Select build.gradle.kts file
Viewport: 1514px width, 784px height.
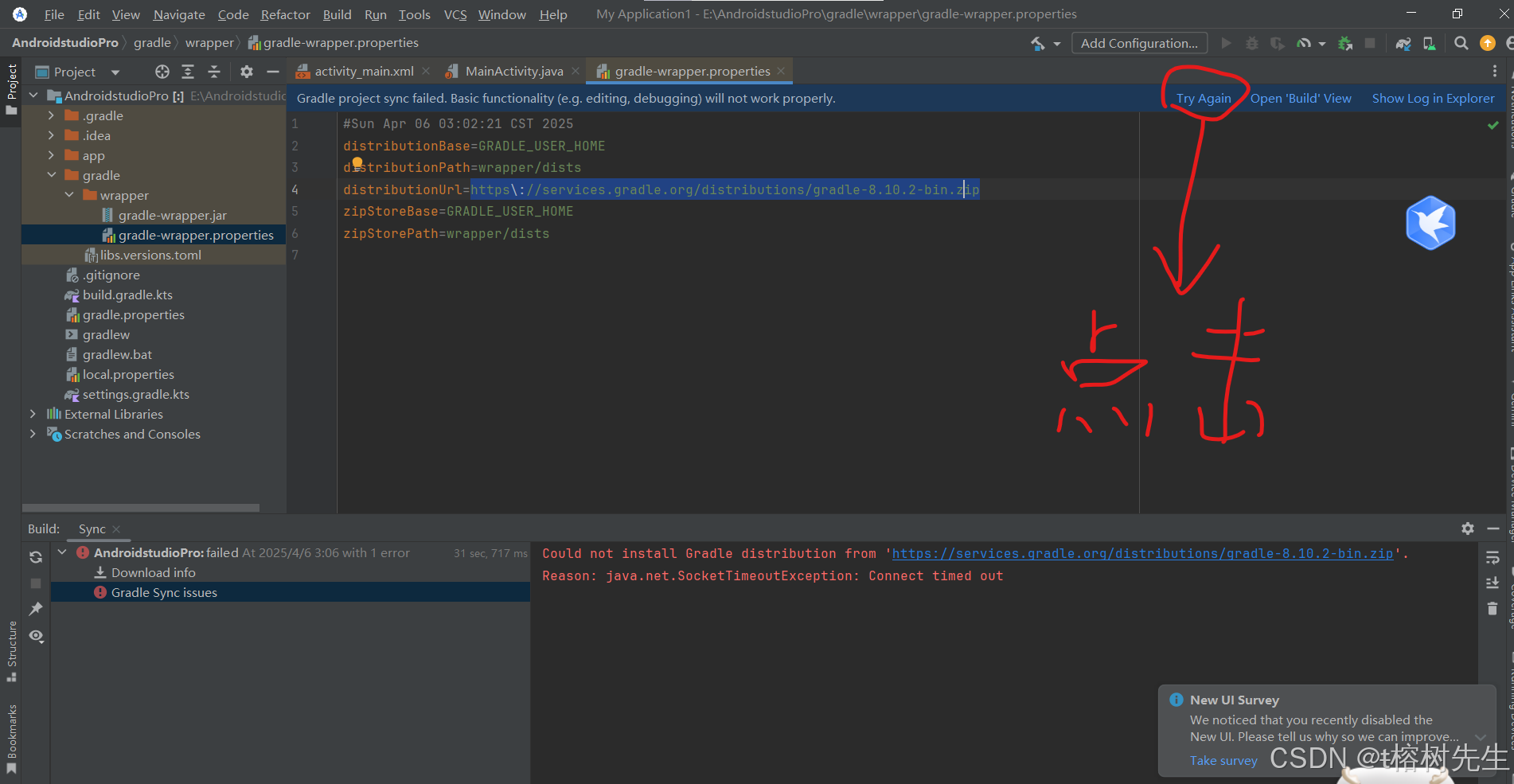tap(127, 294)
